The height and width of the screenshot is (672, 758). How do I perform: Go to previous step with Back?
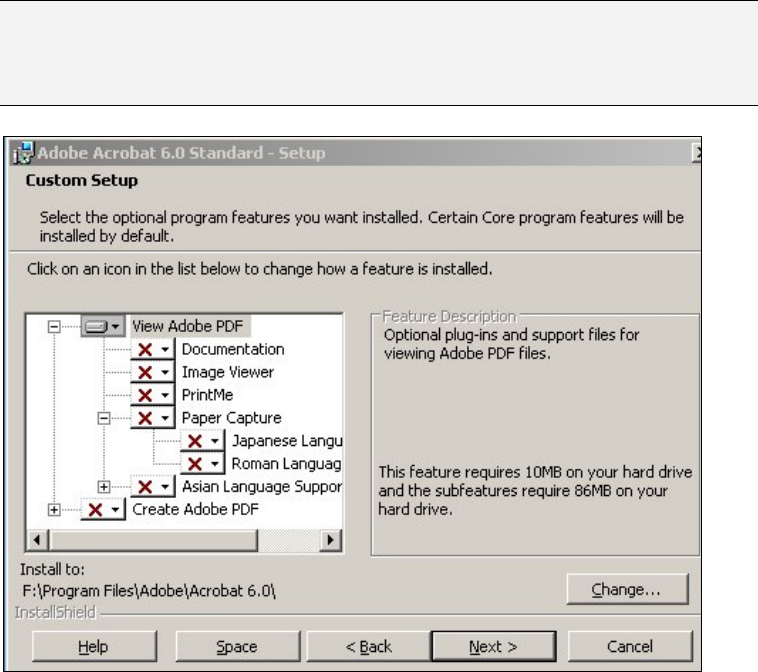368,646
